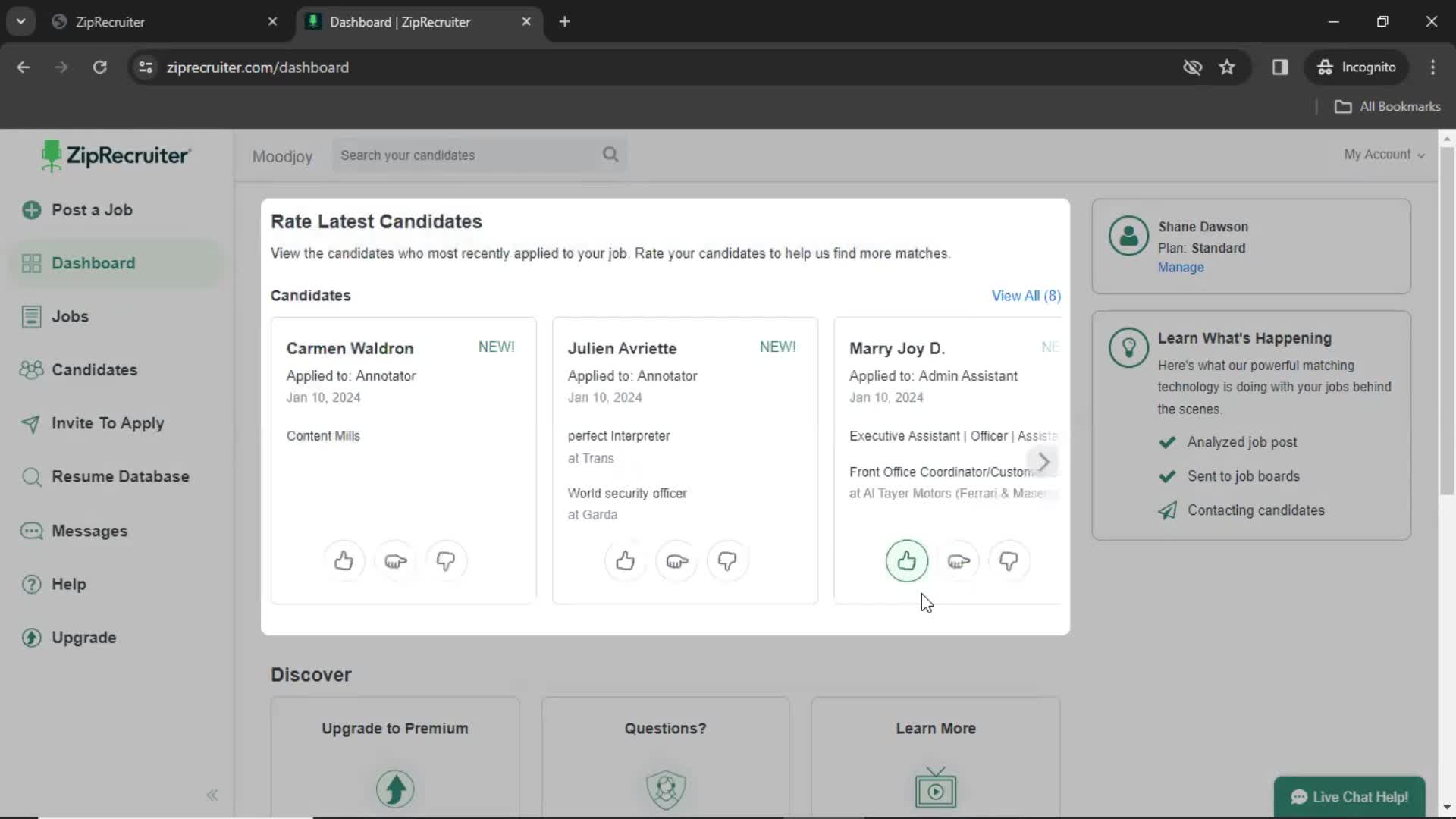Give Carmen Waldron a thumbs down
The image size is (1456, 819).
[446, 561]
